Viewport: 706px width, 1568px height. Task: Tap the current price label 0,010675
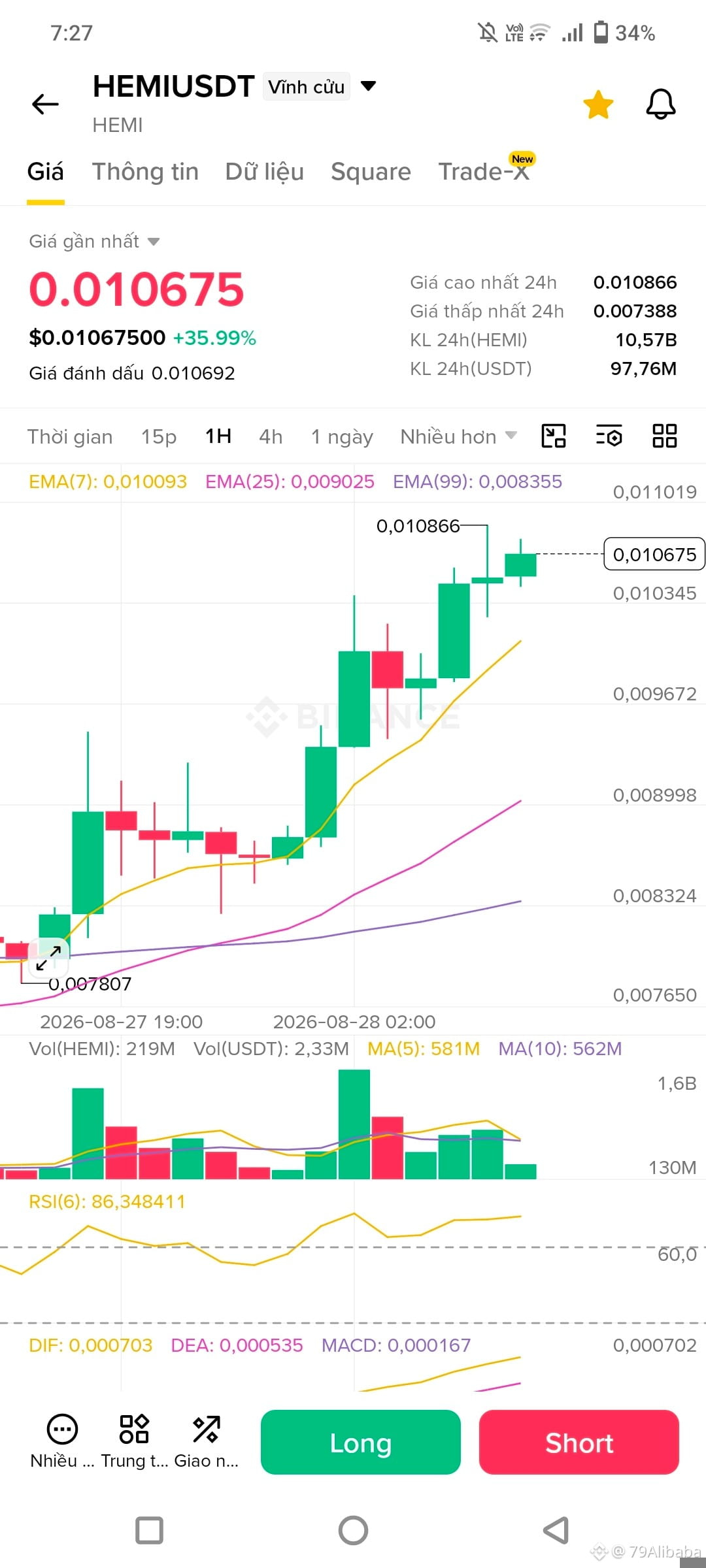654,554
